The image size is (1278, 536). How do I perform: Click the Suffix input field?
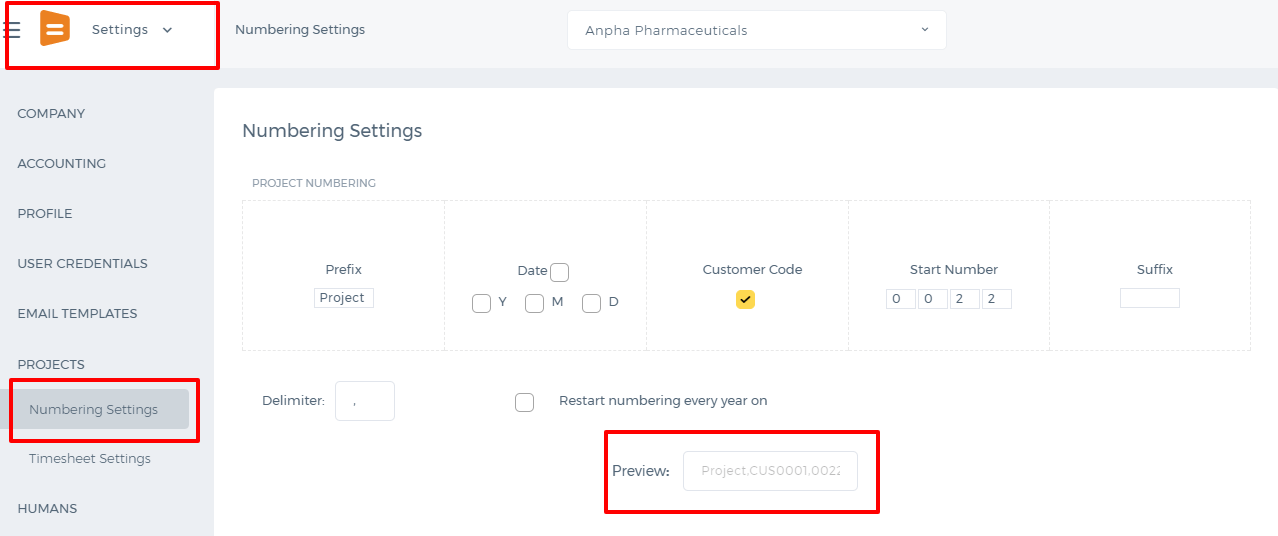(1150, 298)
